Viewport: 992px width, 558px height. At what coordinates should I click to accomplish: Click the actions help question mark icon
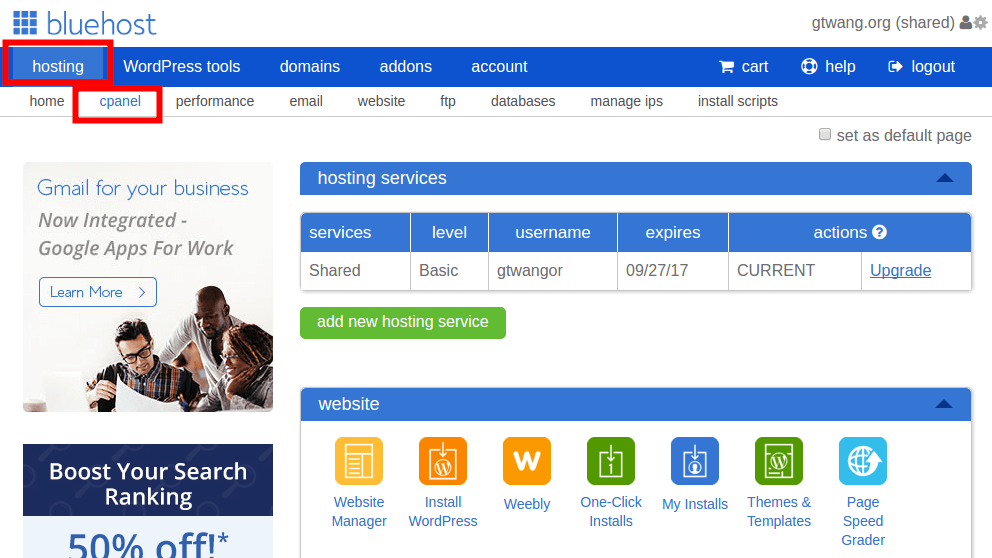pos(879,232)
